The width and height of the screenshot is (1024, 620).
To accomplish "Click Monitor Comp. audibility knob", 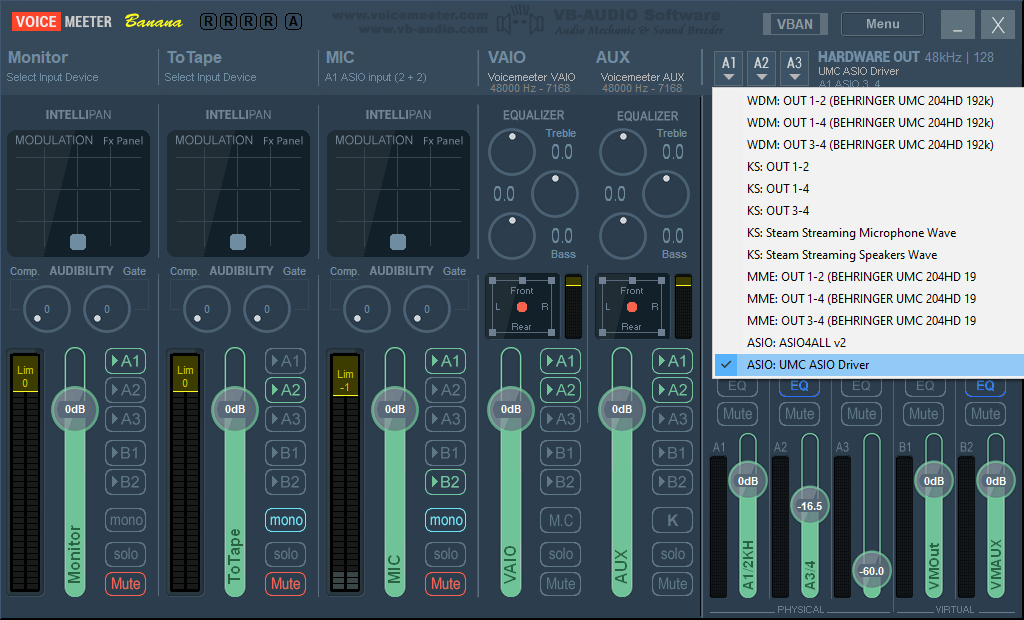I will pyautogui.click(x=46, y=309).
